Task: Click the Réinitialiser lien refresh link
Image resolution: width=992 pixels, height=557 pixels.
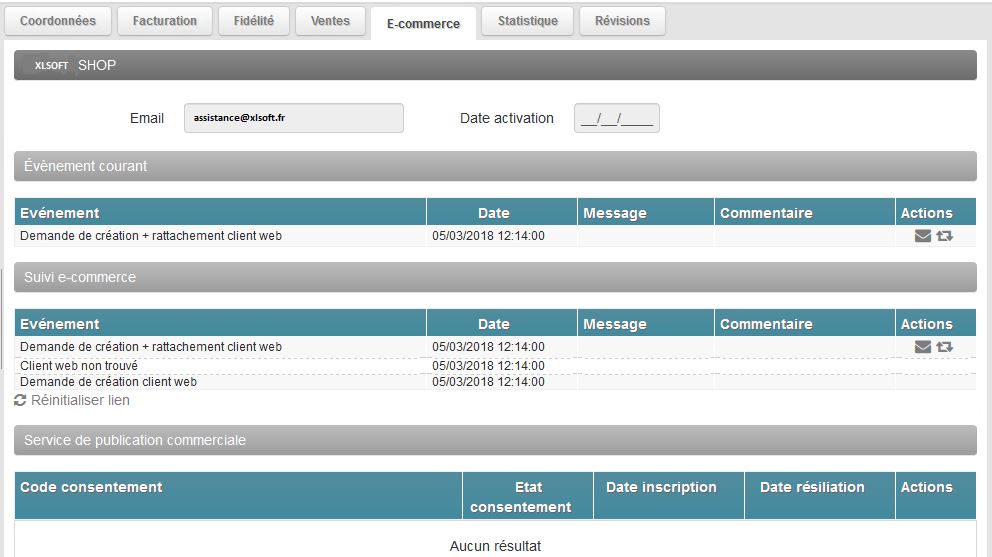Action: pyautogui.click(x=72, y=400)
